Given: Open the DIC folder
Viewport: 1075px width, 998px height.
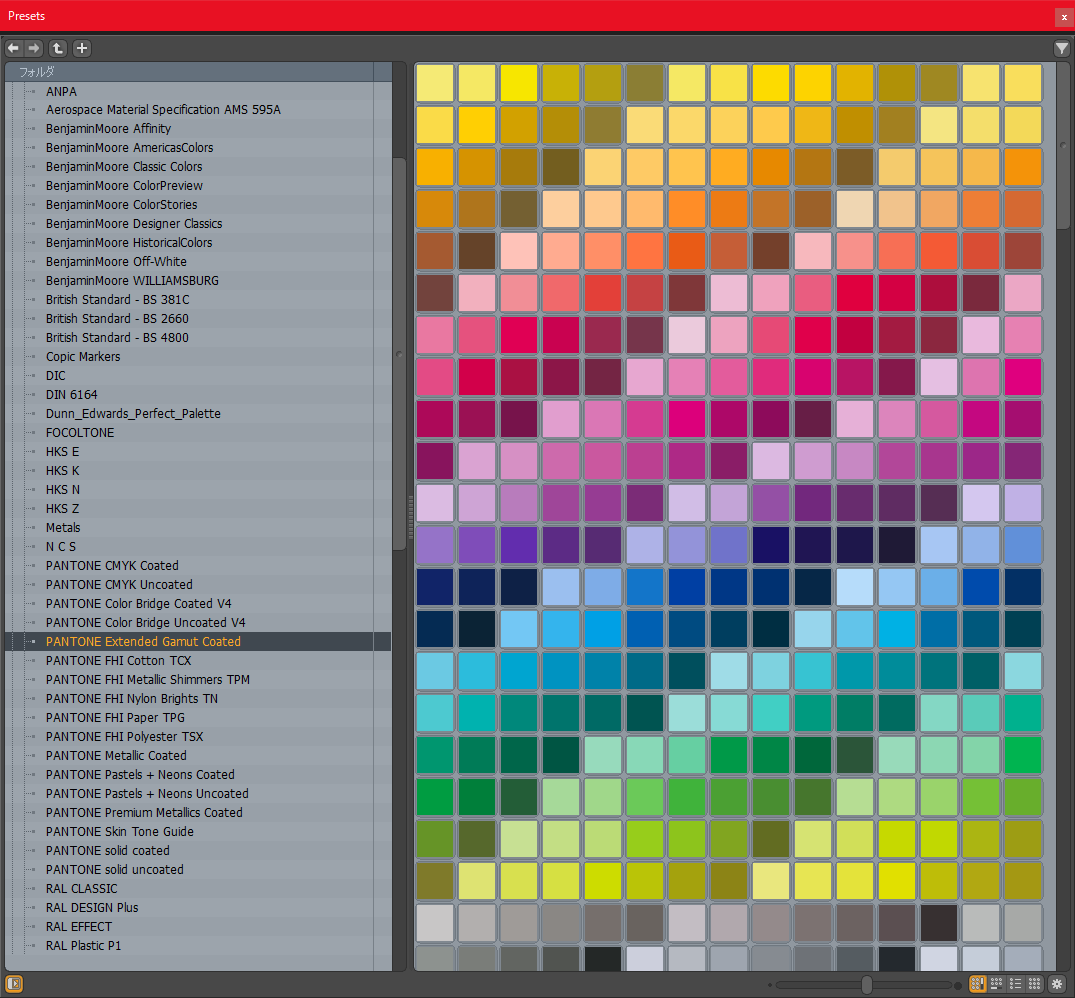Looking at the screenshot, I should [56, 376].
